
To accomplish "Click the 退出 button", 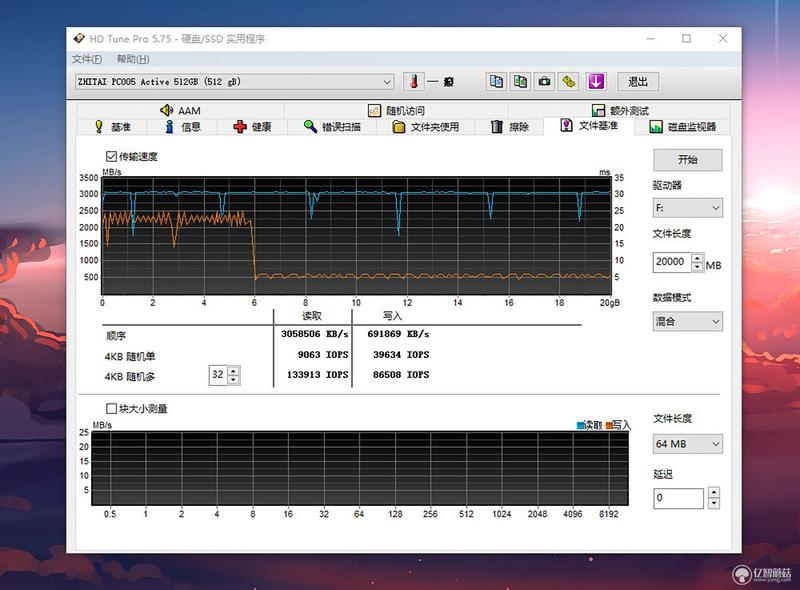I will 638,82.
